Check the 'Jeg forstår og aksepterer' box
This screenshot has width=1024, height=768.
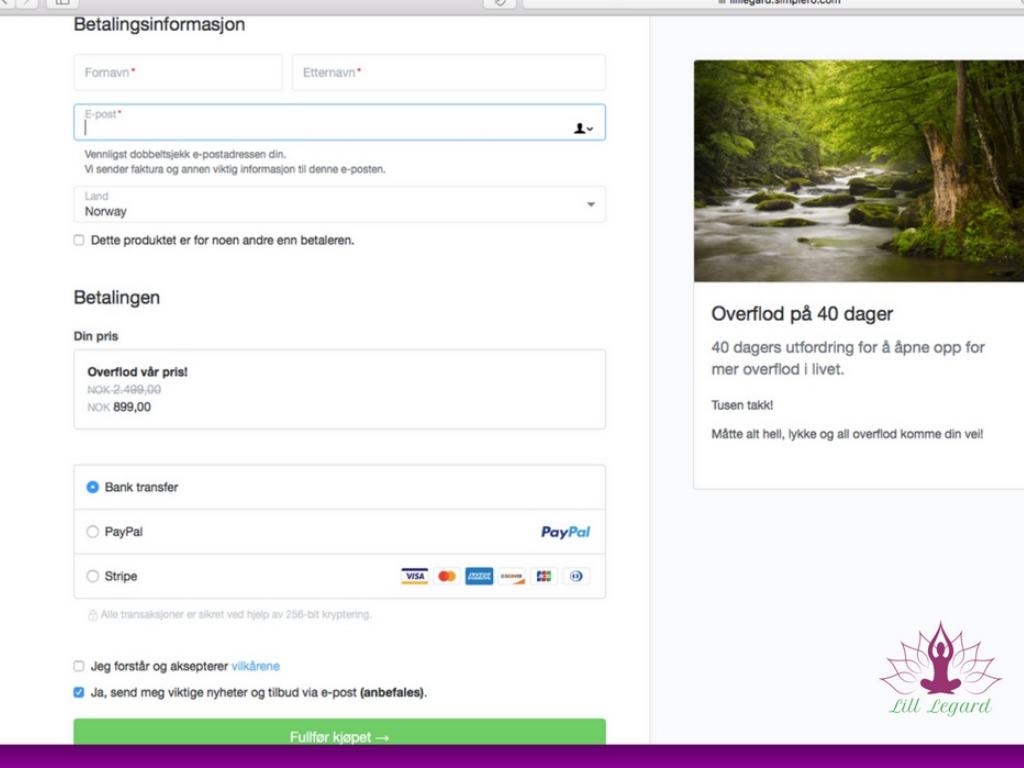click(79, 666)
